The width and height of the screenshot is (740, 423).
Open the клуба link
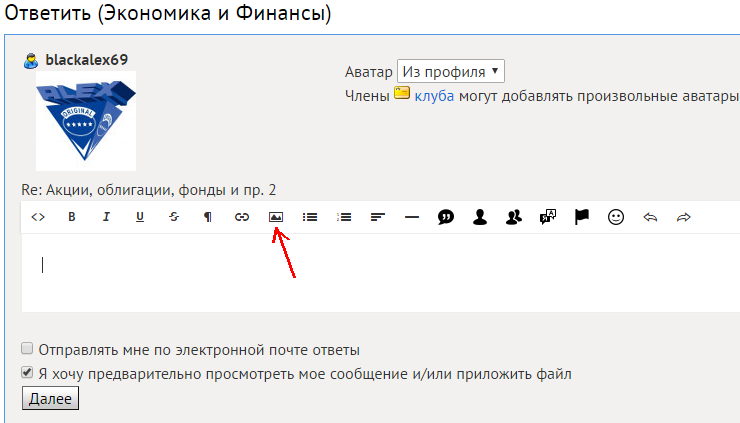tap(434, 95)
